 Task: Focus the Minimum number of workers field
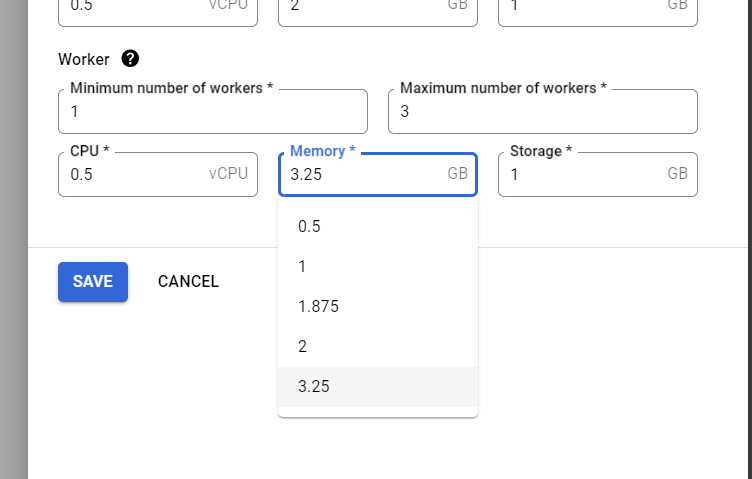pyautogui.click(x=213, y=112)
